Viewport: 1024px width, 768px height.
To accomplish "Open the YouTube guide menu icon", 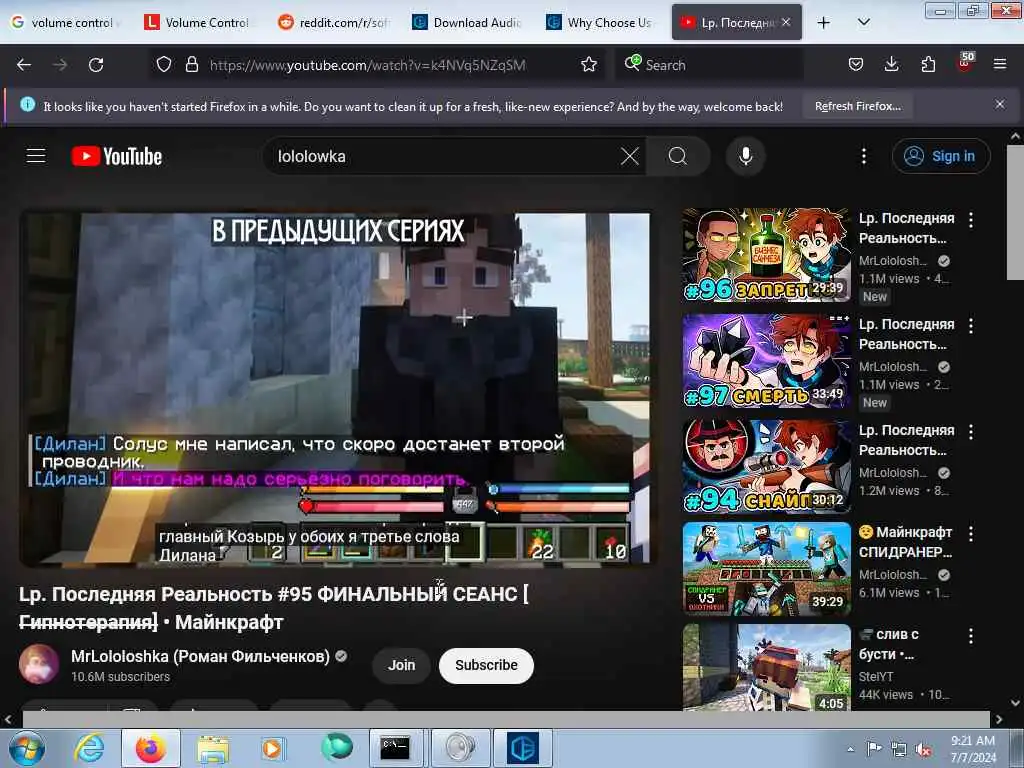I will coord(36,156).
